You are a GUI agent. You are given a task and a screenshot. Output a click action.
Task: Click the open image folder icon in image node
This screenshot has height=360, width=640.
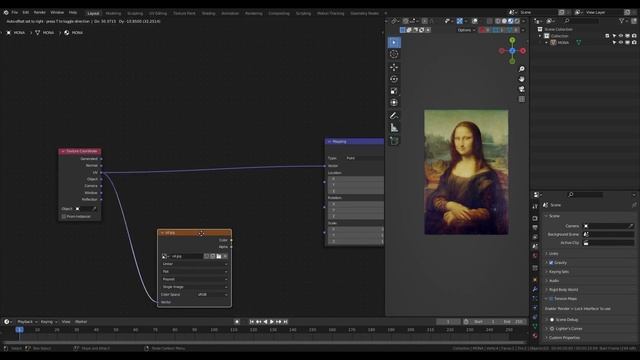pyautogui.click(x=219, y=256)
